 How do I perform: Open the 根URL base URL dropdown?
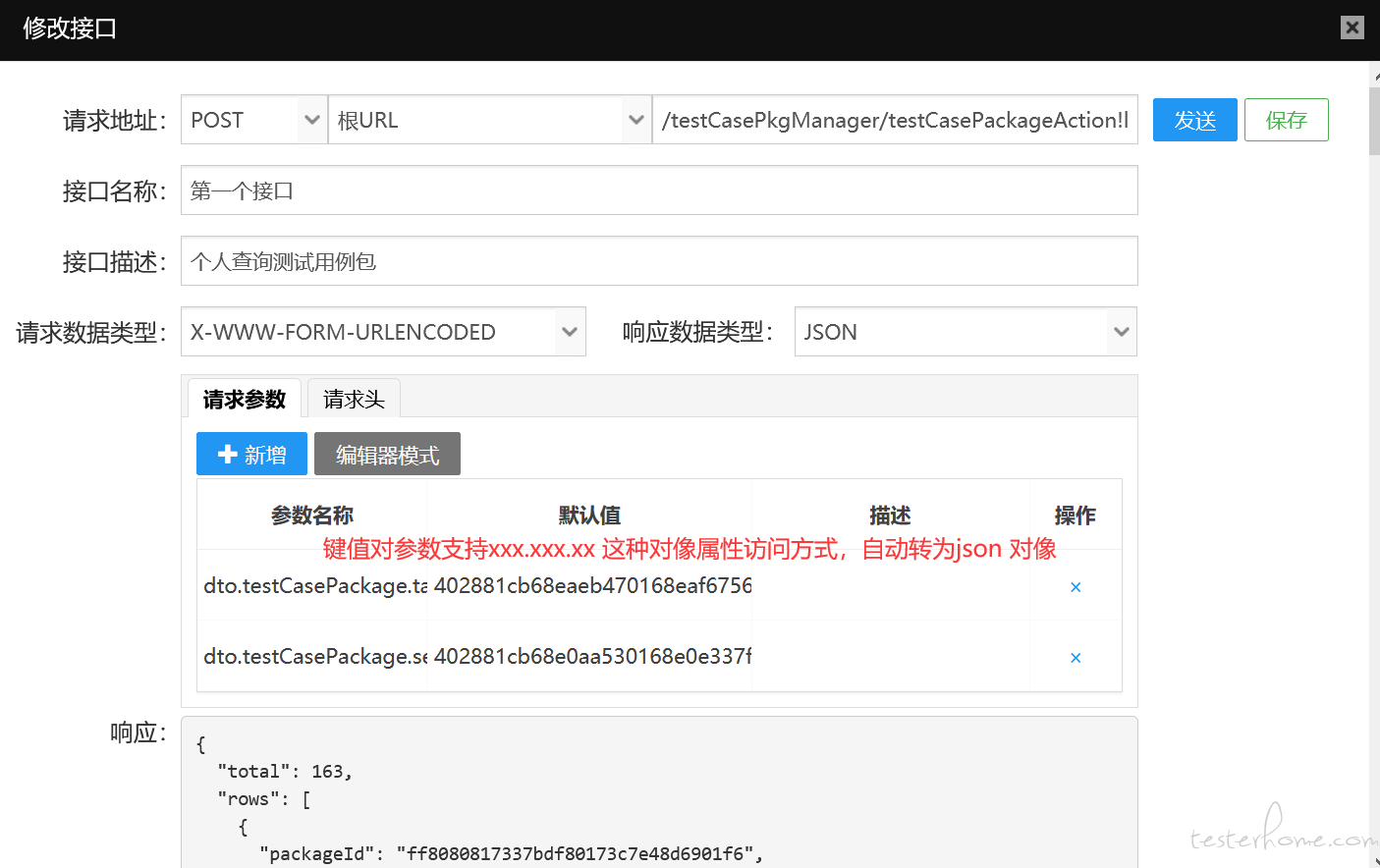pyautogui.click(x=490, y=120)
